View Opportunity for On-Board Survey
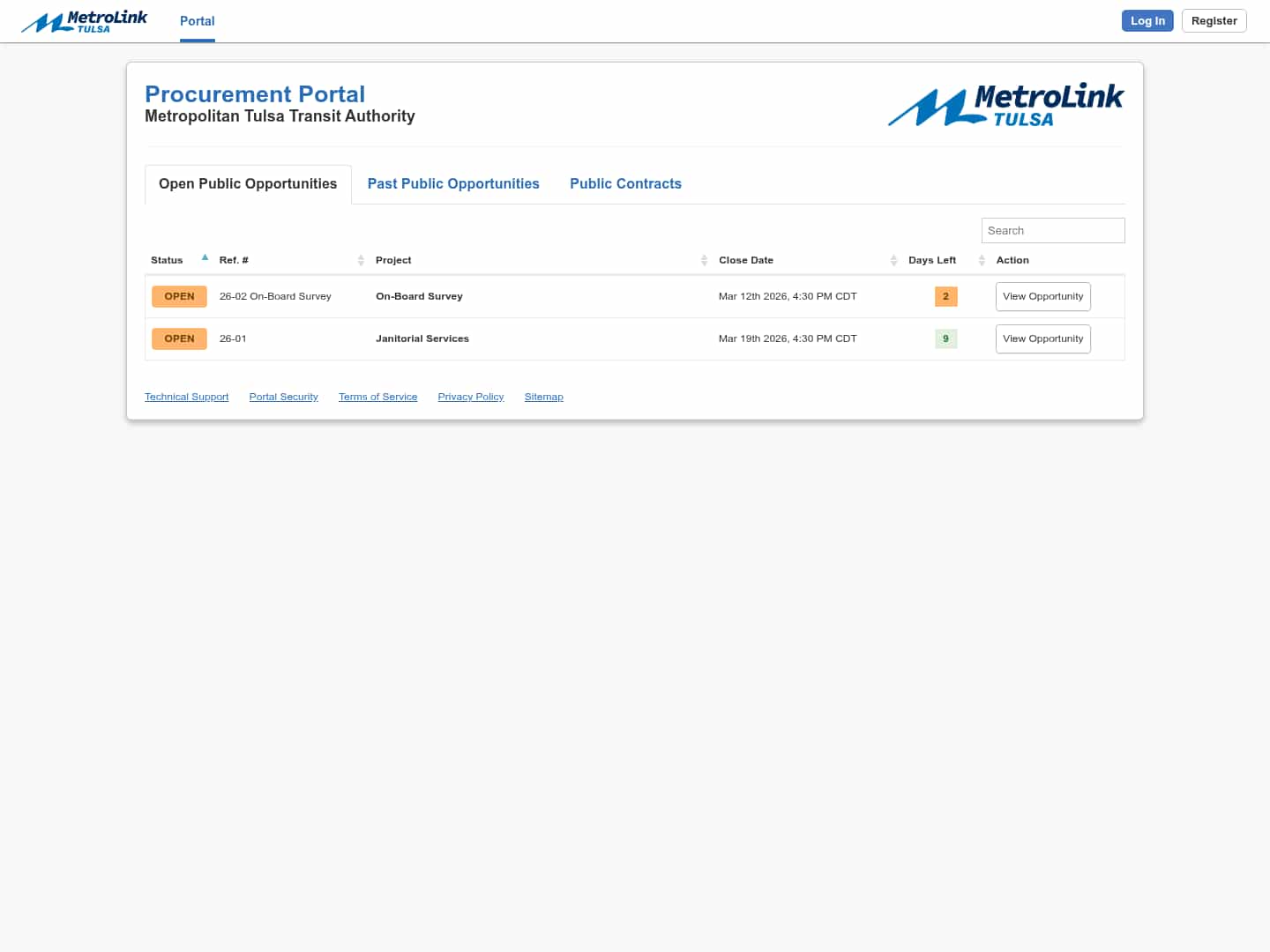The image size is (1270, 952). tap(1042, 296)
